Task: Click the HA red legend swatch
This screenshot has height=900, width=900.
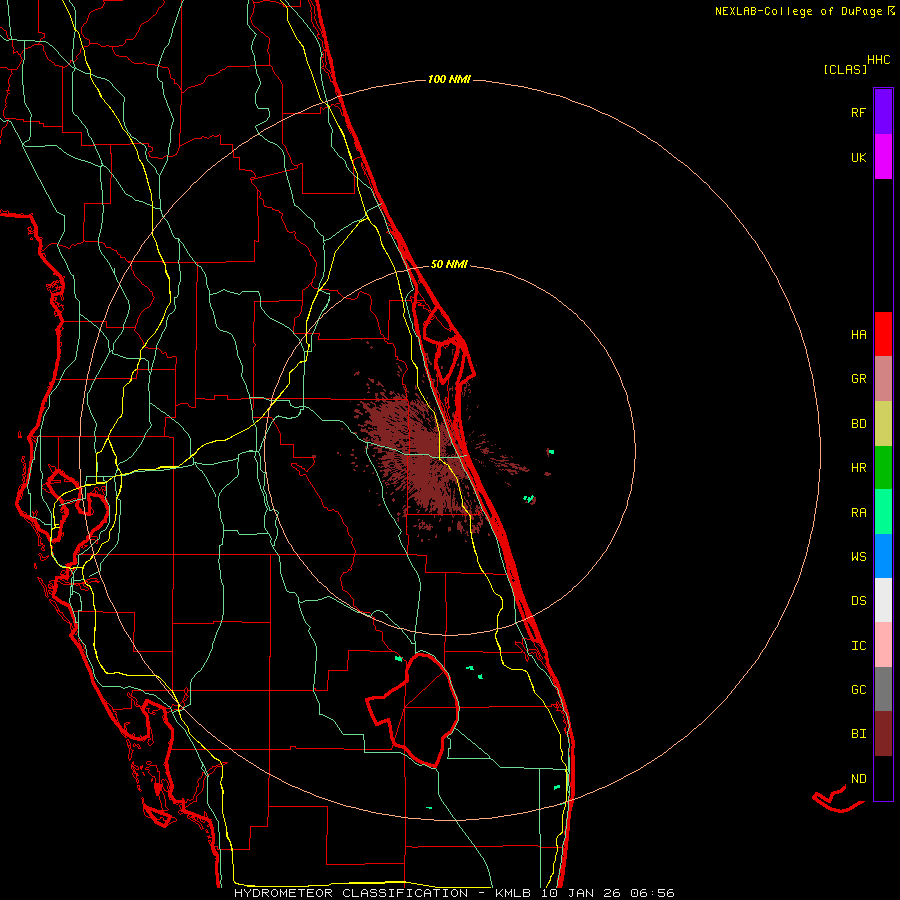Action: [883, 334]
